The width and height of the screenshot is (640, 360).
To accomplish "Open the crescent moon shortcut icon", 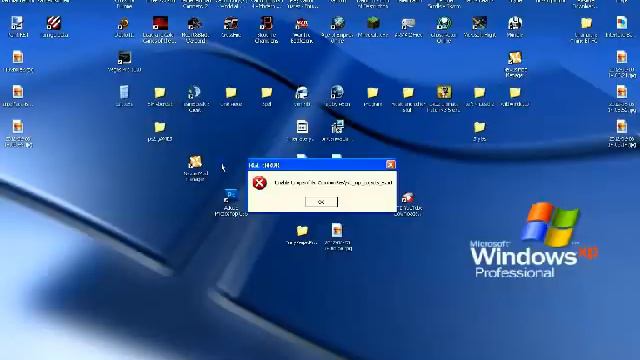I will pos(195,92).
